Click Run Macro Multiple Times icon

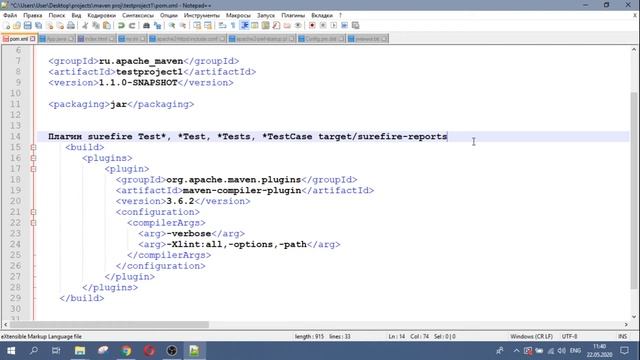(344, 26)
